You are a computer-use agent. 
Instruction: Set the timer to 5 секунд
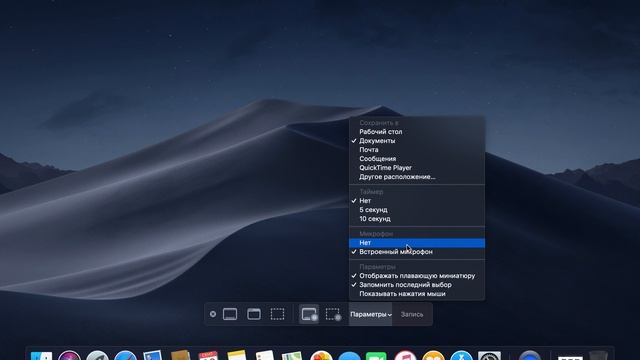[x=417, y=210]
